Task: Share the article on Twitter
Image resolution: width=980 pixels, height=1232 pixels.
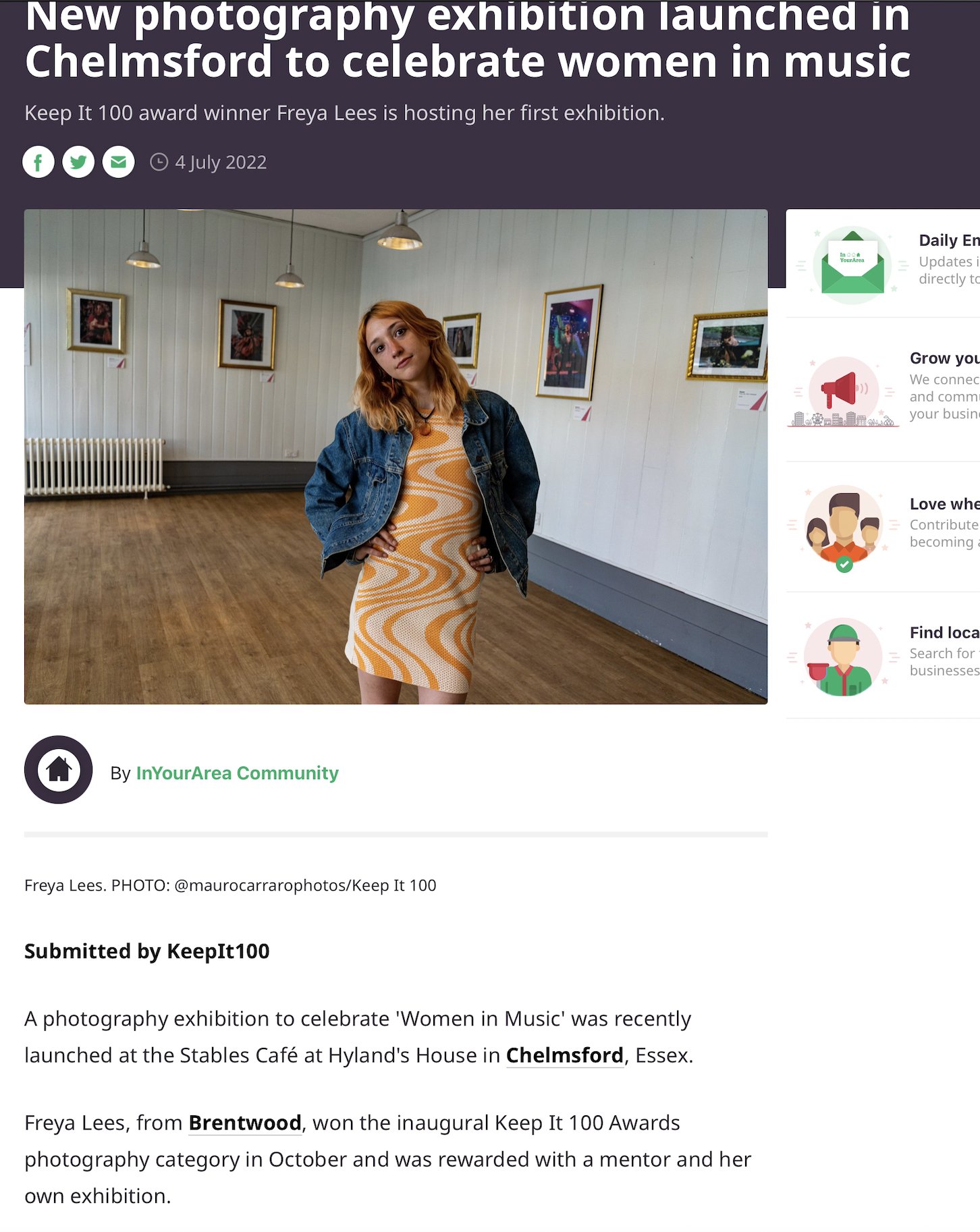Action: [78, 163]
